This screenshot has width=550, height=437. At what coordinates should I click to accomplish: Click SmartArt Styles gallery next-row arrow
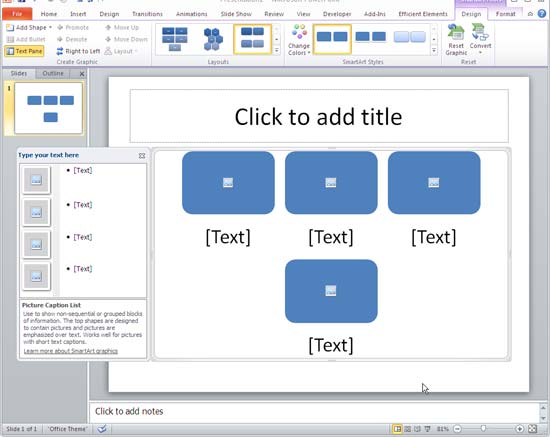pos(434,39)
